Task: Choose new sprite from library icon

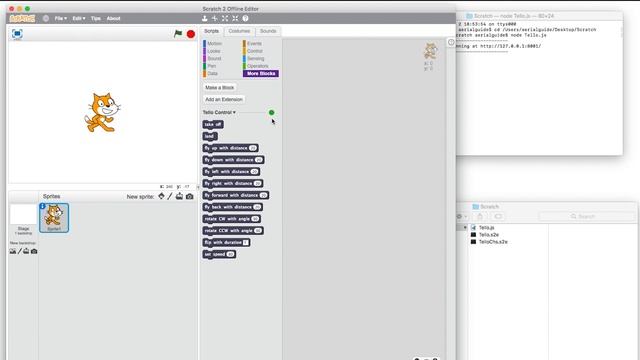Action: pos(161,196)
